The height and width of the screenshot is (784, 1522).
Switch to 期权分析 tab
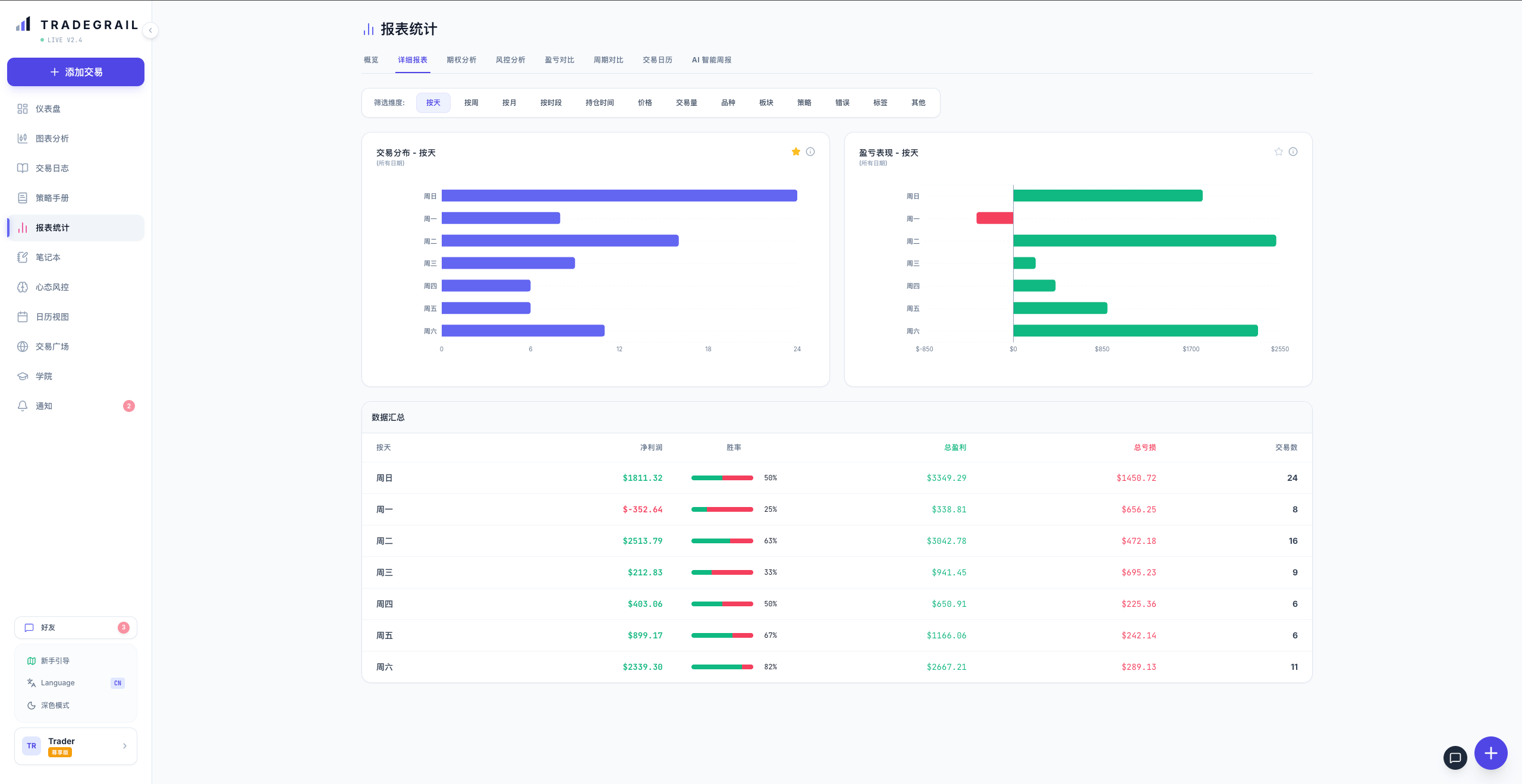[461, 60]
